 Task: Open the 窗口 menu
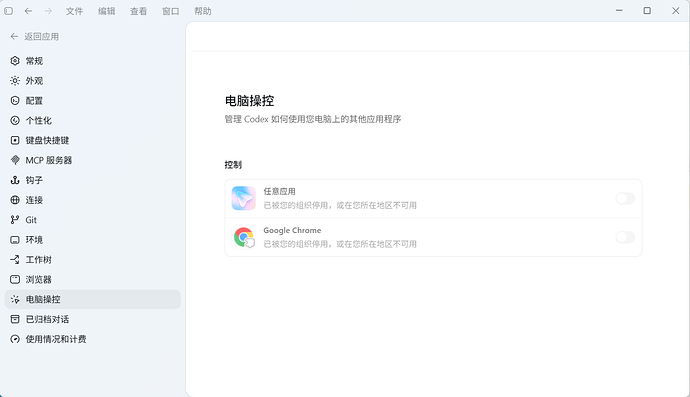click(x=171, y=11)
